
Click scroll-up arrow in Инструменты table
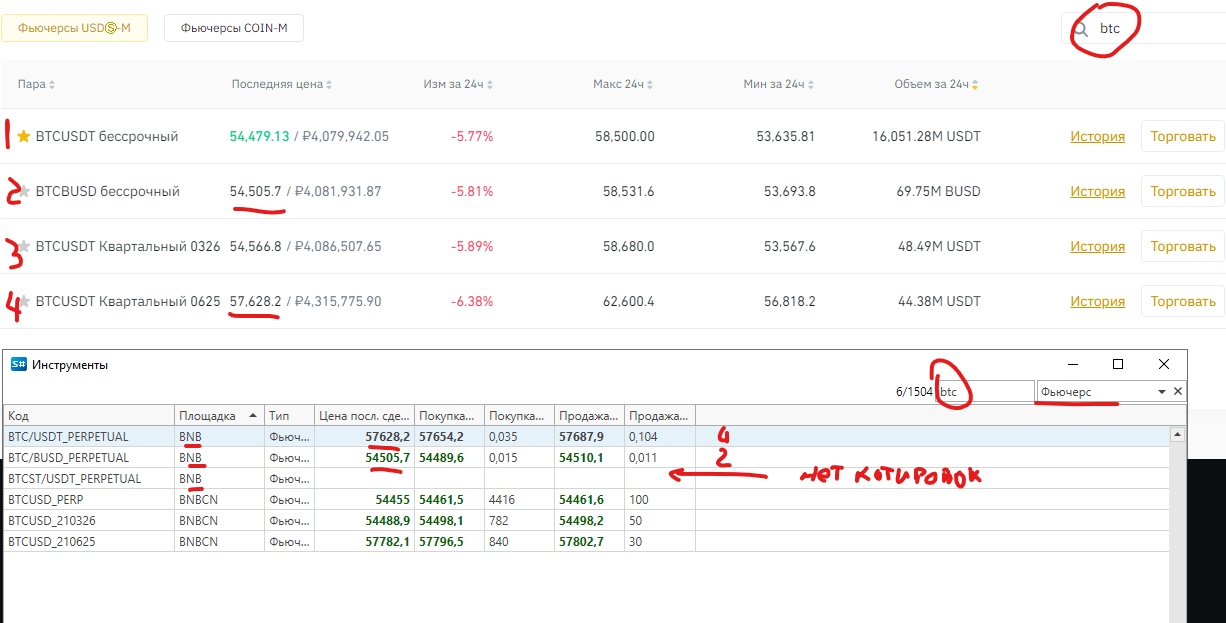point(1179,435)
